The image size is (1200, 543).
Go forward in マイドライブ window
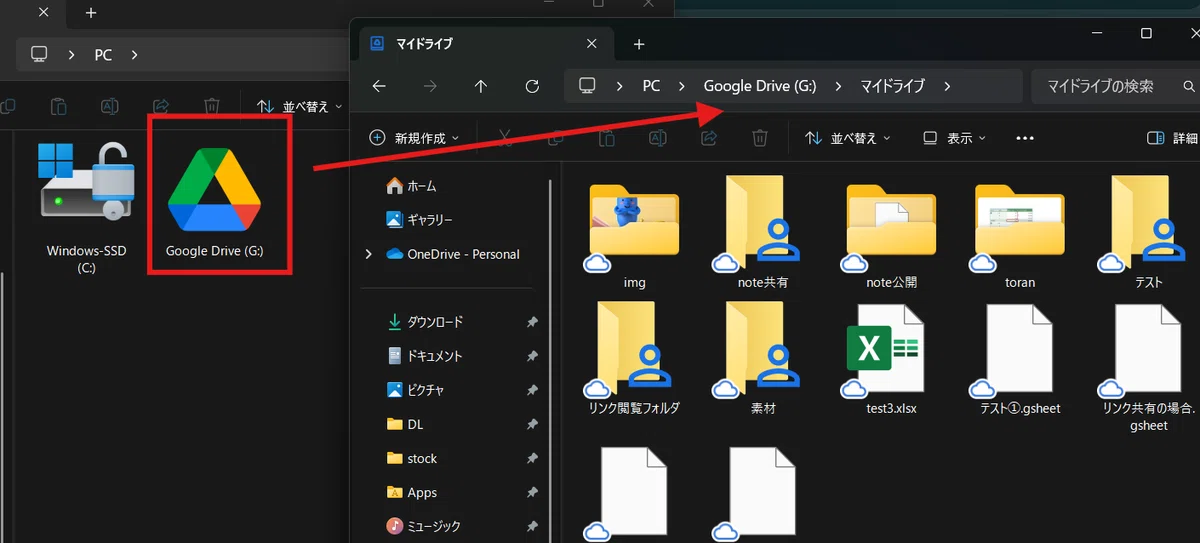coord(430,86)
